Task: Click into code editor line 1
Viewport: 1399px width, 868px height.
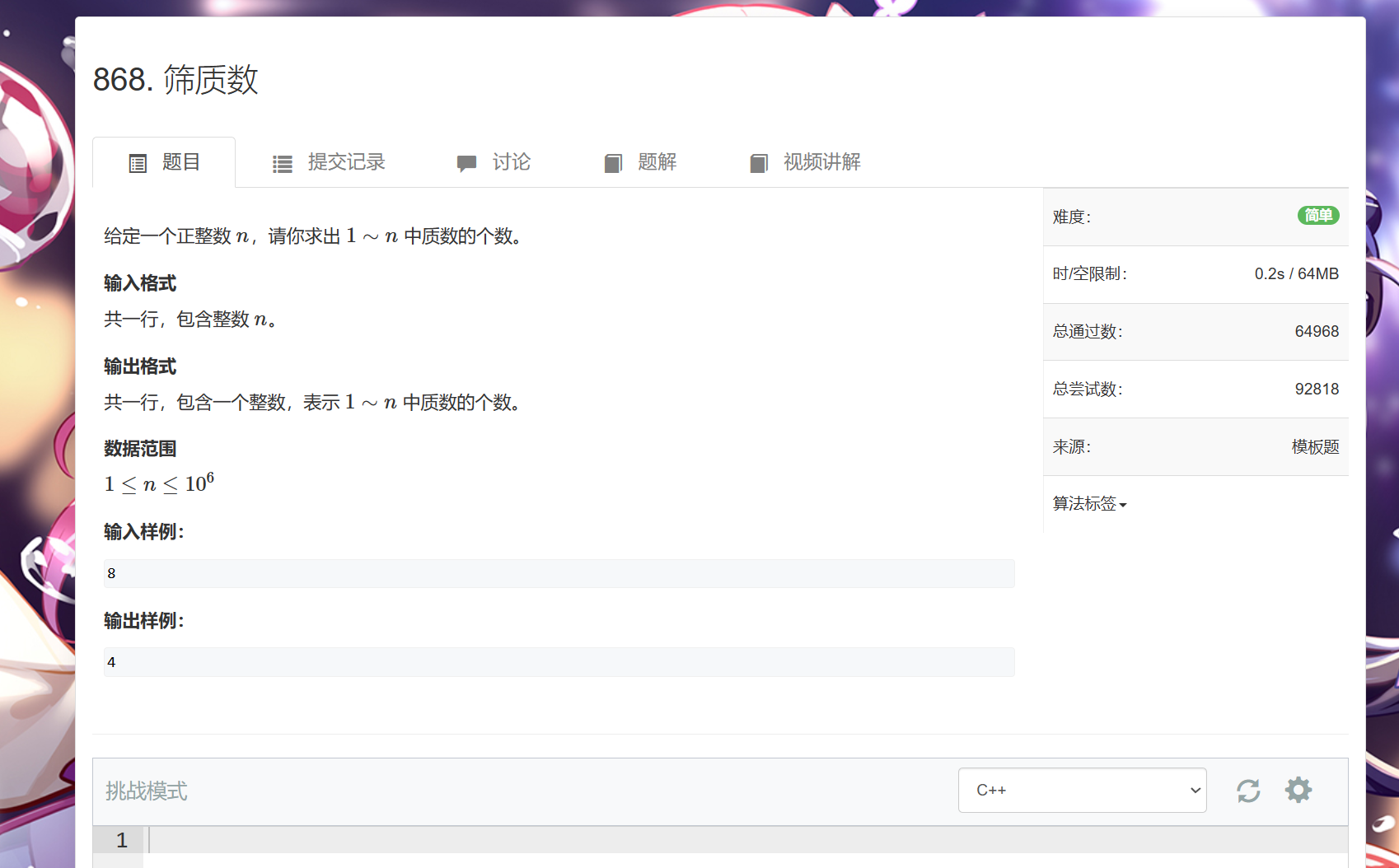Action: (x=742, y=840)
